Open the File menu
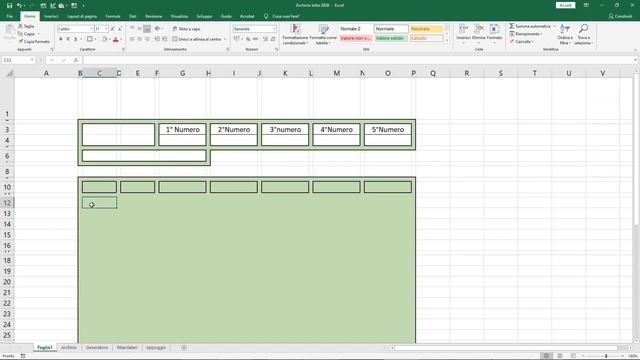The image size is (640, 360). click(9, 16)
